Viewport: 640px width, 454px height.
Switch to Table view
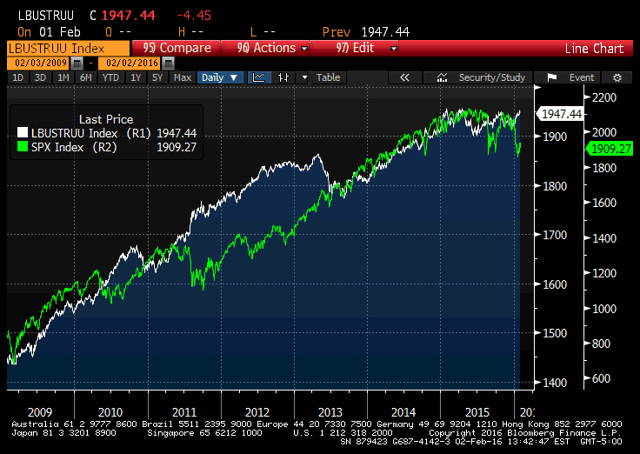tap(328, 78)
